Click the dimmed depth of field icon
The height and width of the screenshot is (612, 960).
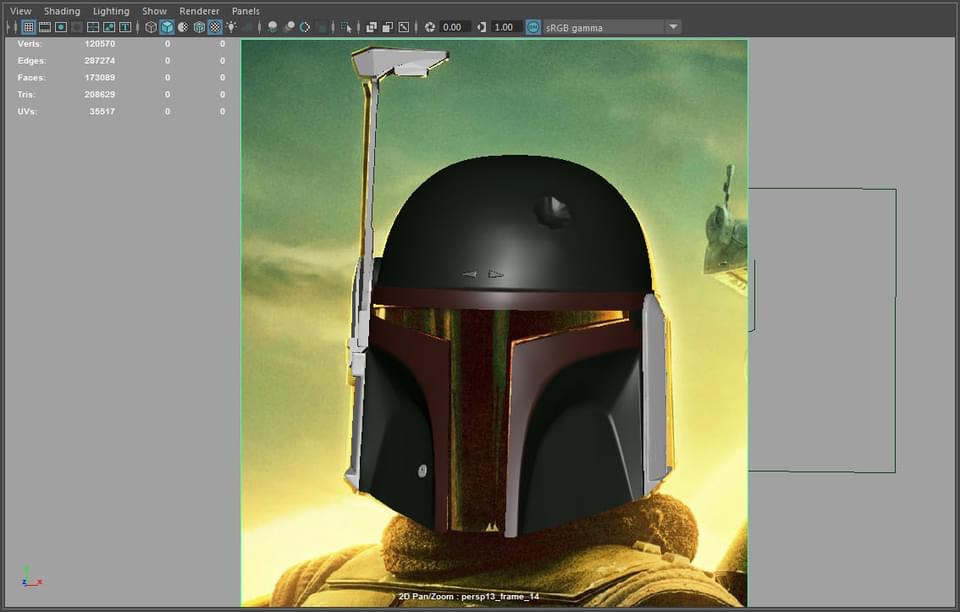tap(322, 27)
